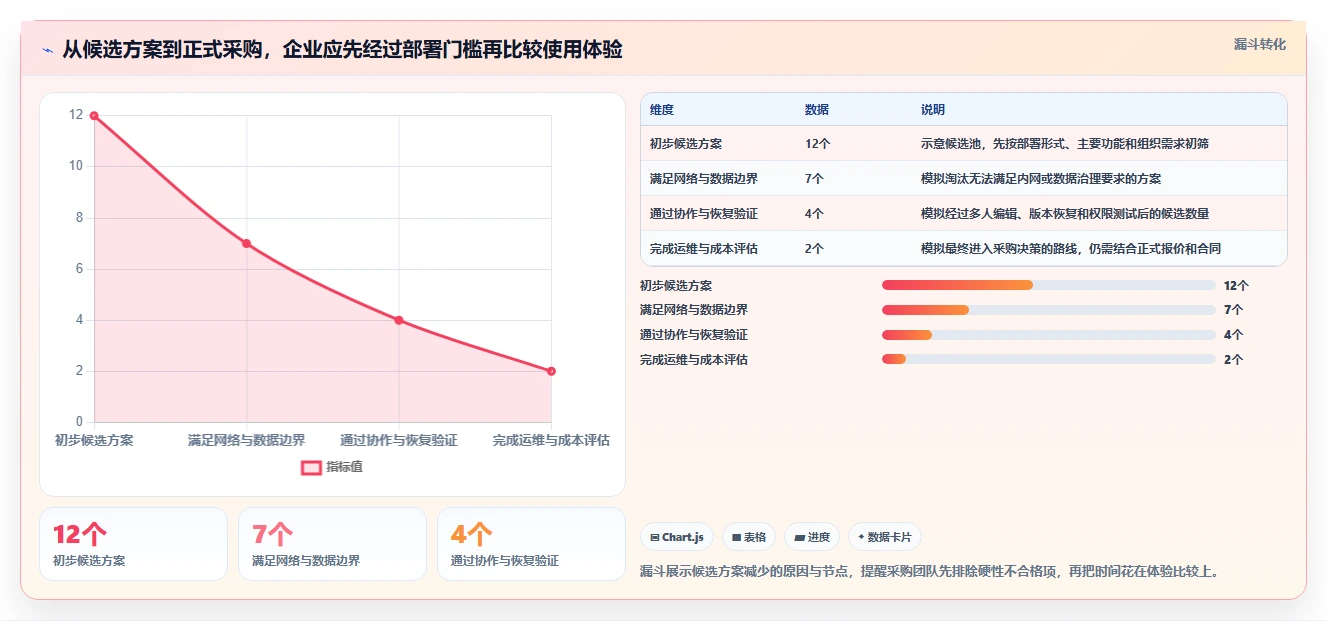Click the 12个 value in the table

coord(818,144)
